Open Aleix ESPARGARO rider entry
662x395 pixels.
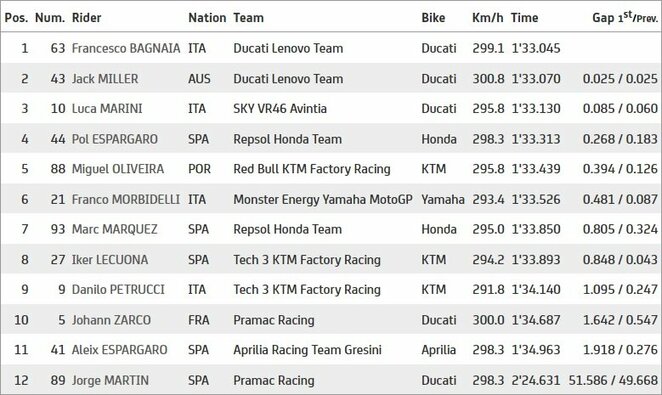119,350
